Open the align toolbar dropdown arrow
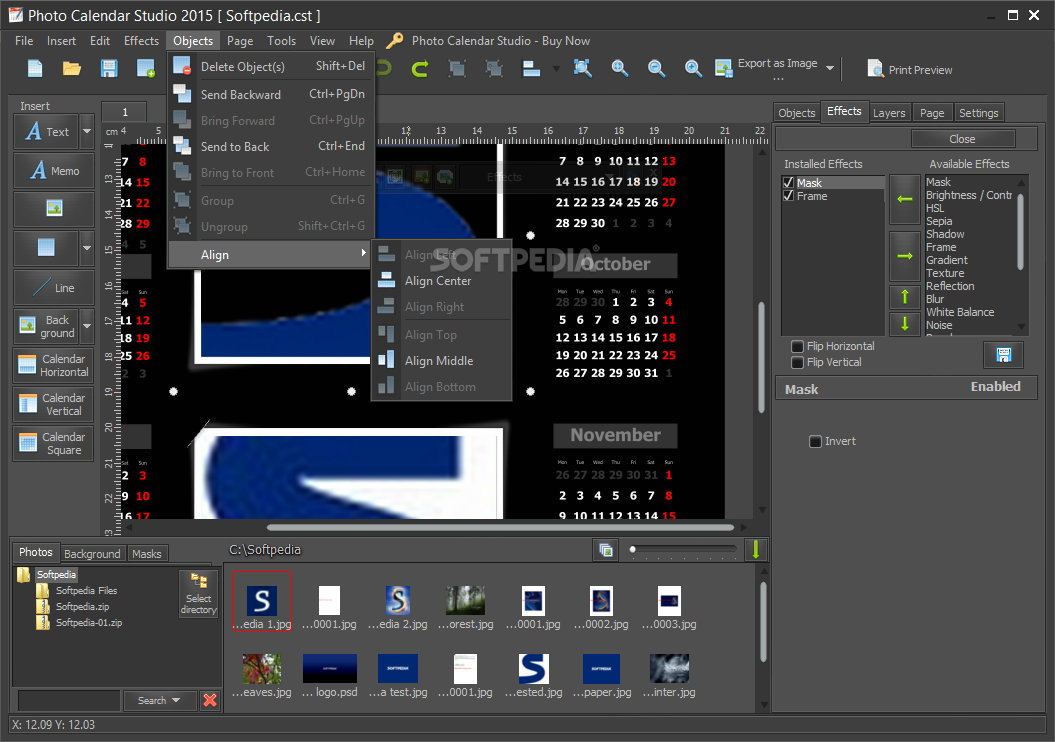 point(556,69)
